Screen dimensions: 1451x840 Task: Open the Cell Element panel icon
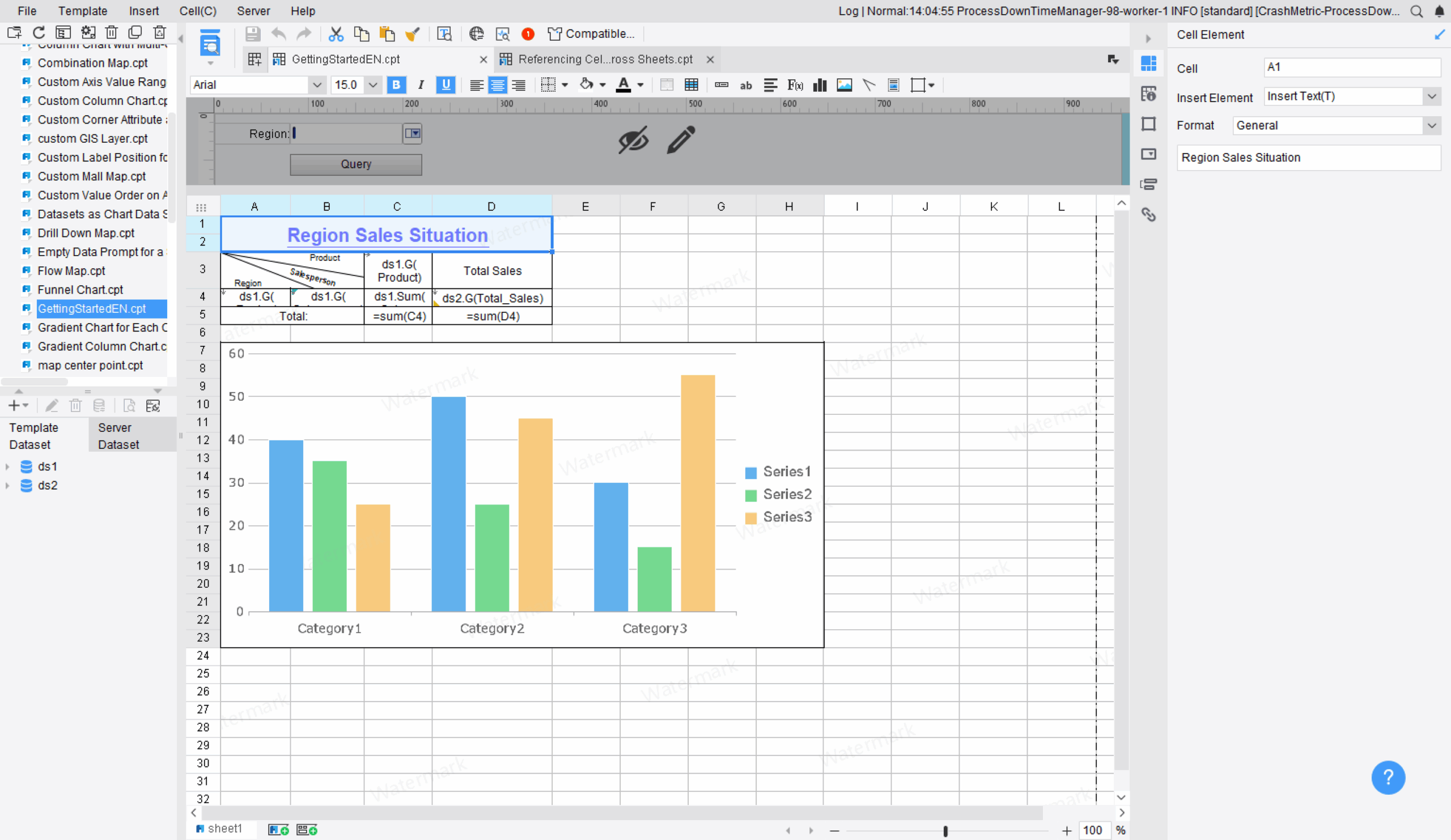(1149, 63)
